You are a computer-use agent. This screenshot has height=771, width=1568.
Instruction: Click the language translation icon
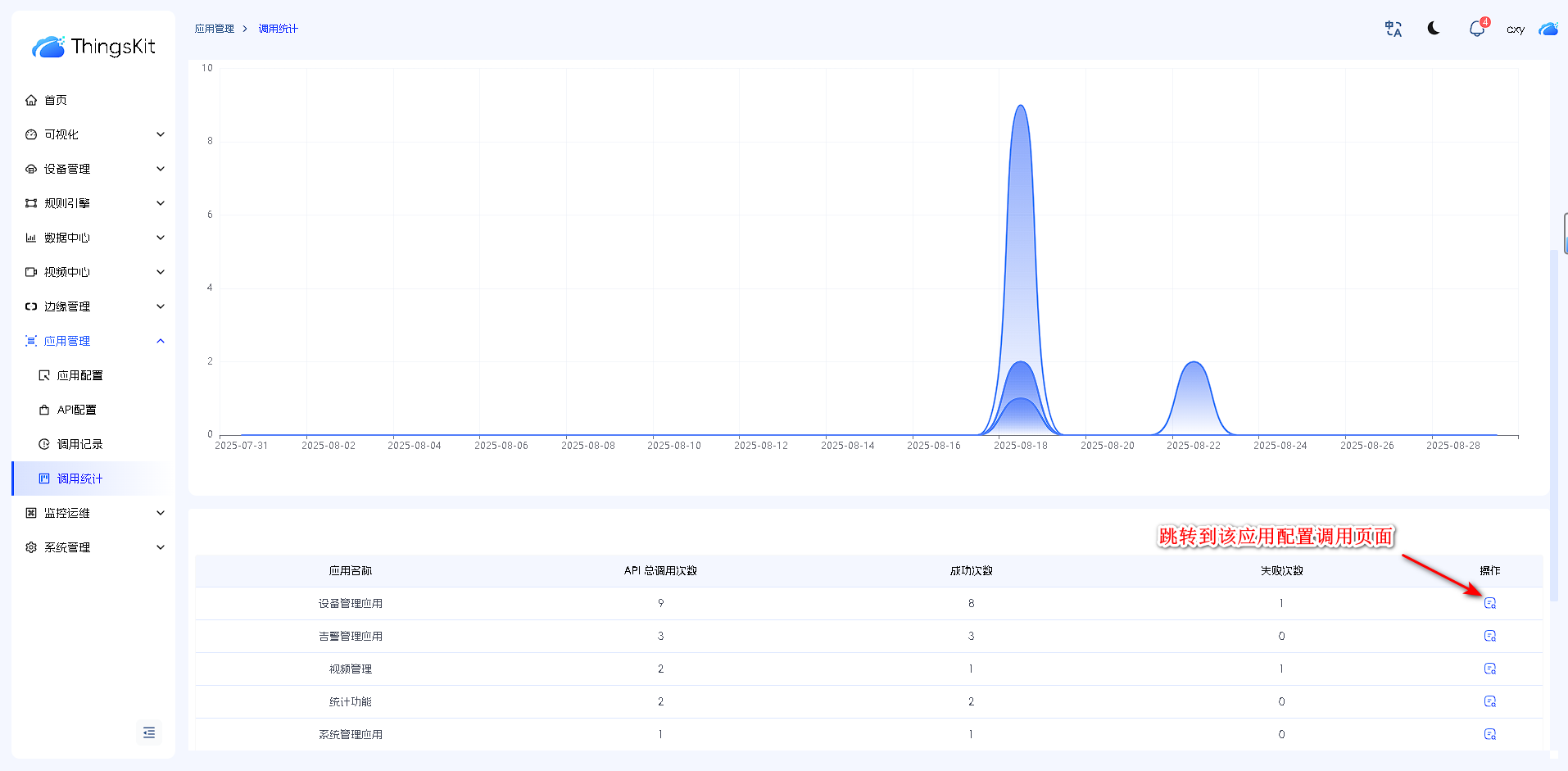tap(1394, 29)
